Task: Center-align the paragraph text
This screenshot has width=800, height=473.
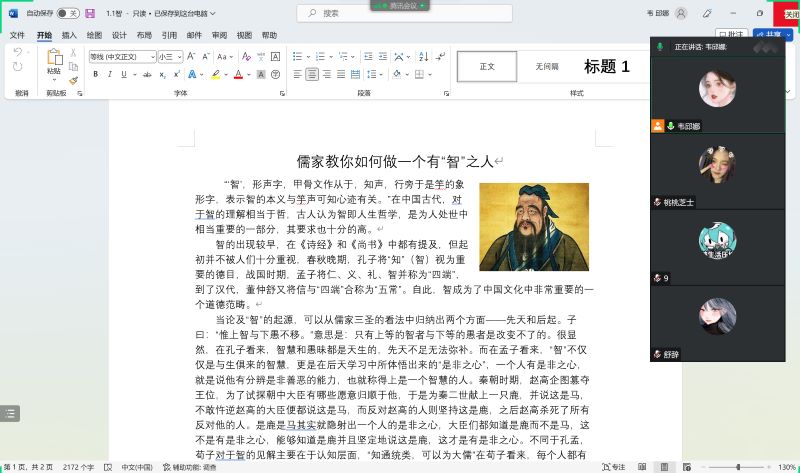Action: coord(312,74)
